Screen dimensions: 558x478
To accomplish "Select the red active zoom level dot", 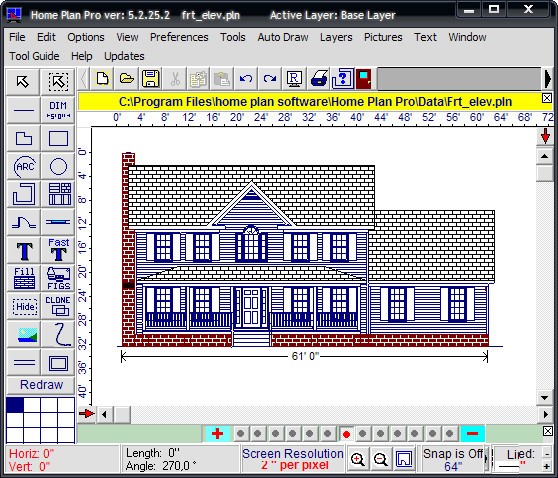I will tap(346, 434).
